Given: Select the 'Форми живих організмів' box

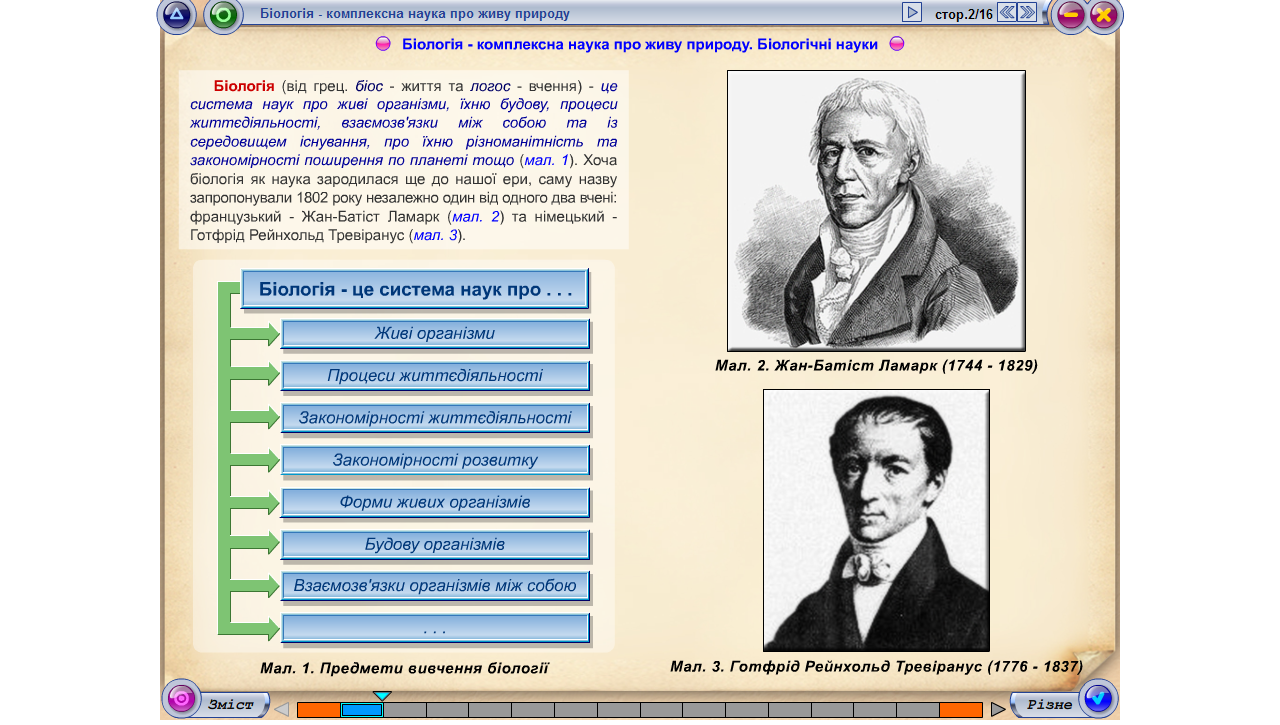Looking at the screenshot, I should click(x=435, y=502).
